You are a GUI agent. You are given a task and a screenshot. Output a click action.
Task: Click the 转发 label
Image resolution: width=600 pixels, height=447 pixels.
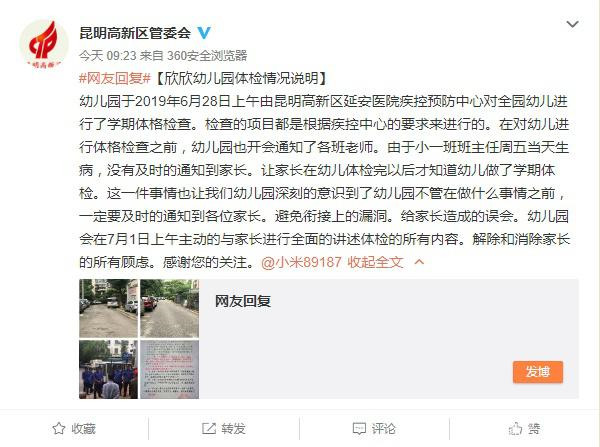(233, 428)
